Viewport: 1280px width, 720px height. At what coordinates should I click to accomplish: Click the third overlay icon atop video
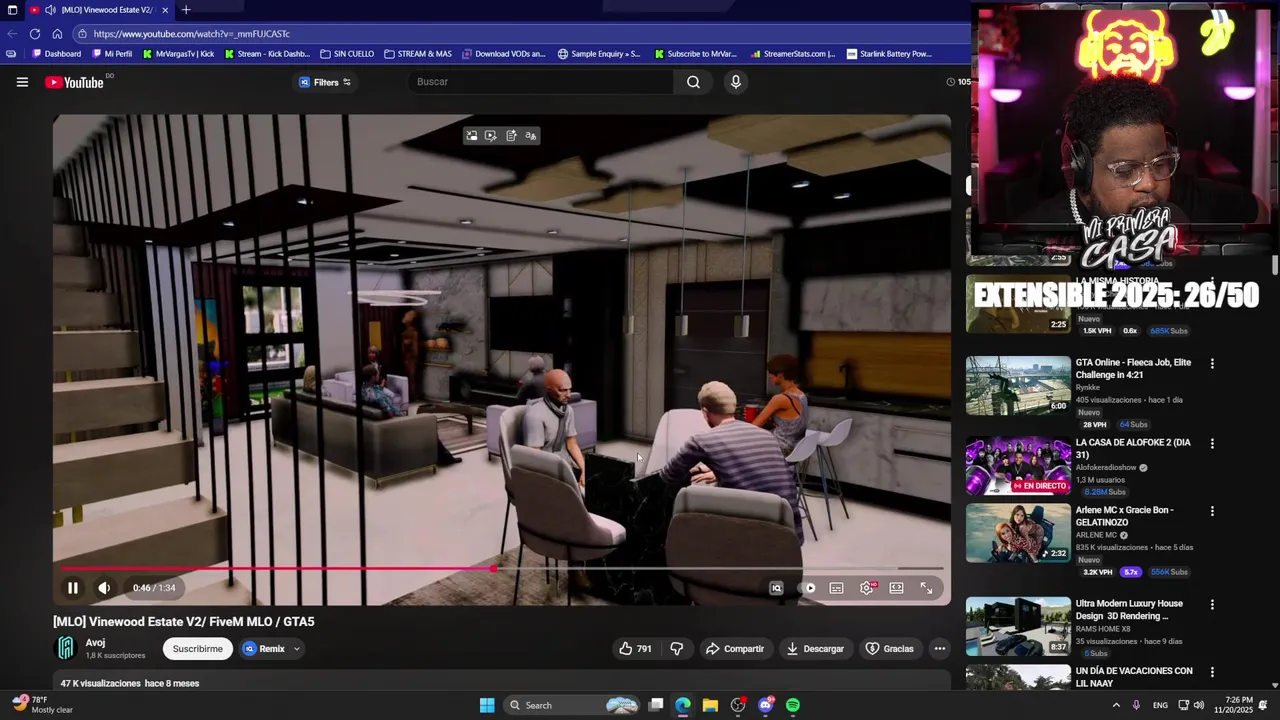click(511, 136)
